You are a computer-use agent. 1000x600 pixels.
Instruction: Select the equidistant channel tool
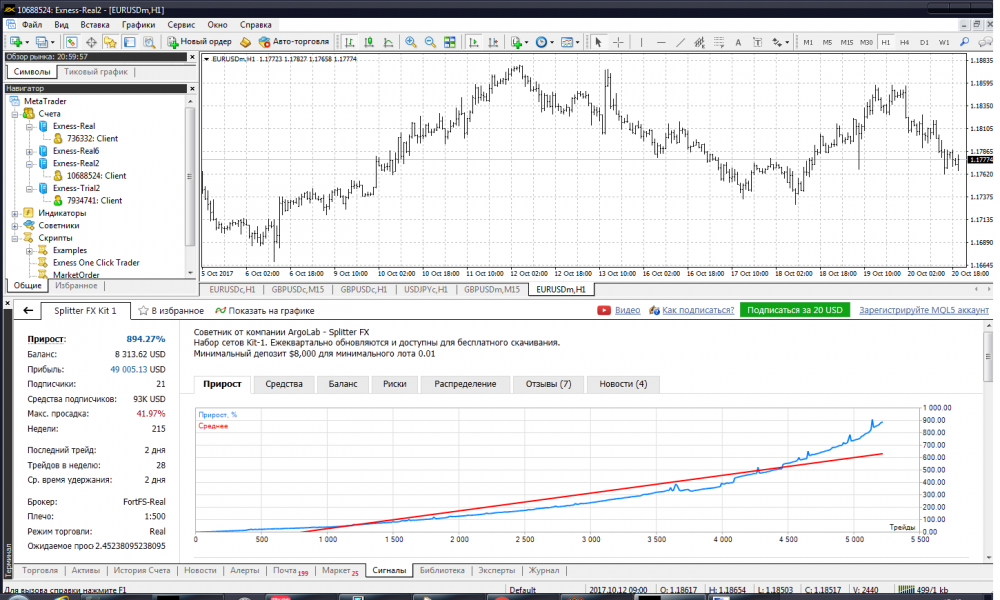pyautogui.click(x=700, y=42)
